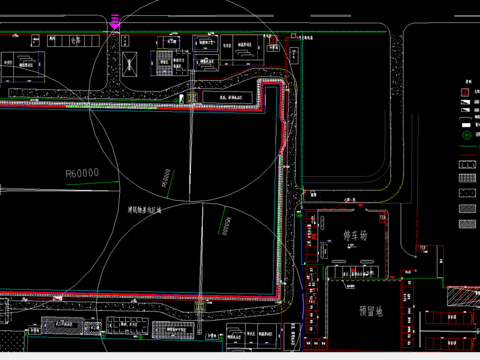
Task: Click the R60000 radius label
Action: pos(82,173)
